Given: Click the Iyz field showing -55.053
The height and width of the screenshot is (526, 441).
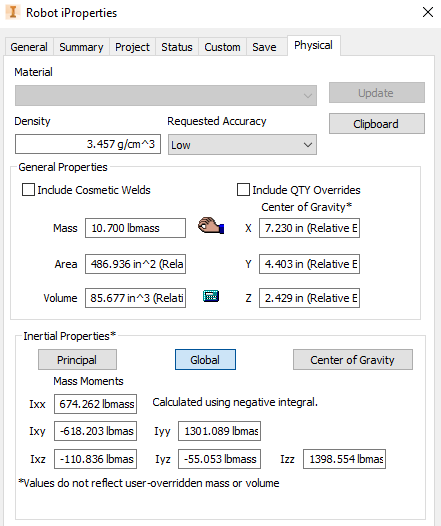Looking at the screenshot, I should coord(219,459).
